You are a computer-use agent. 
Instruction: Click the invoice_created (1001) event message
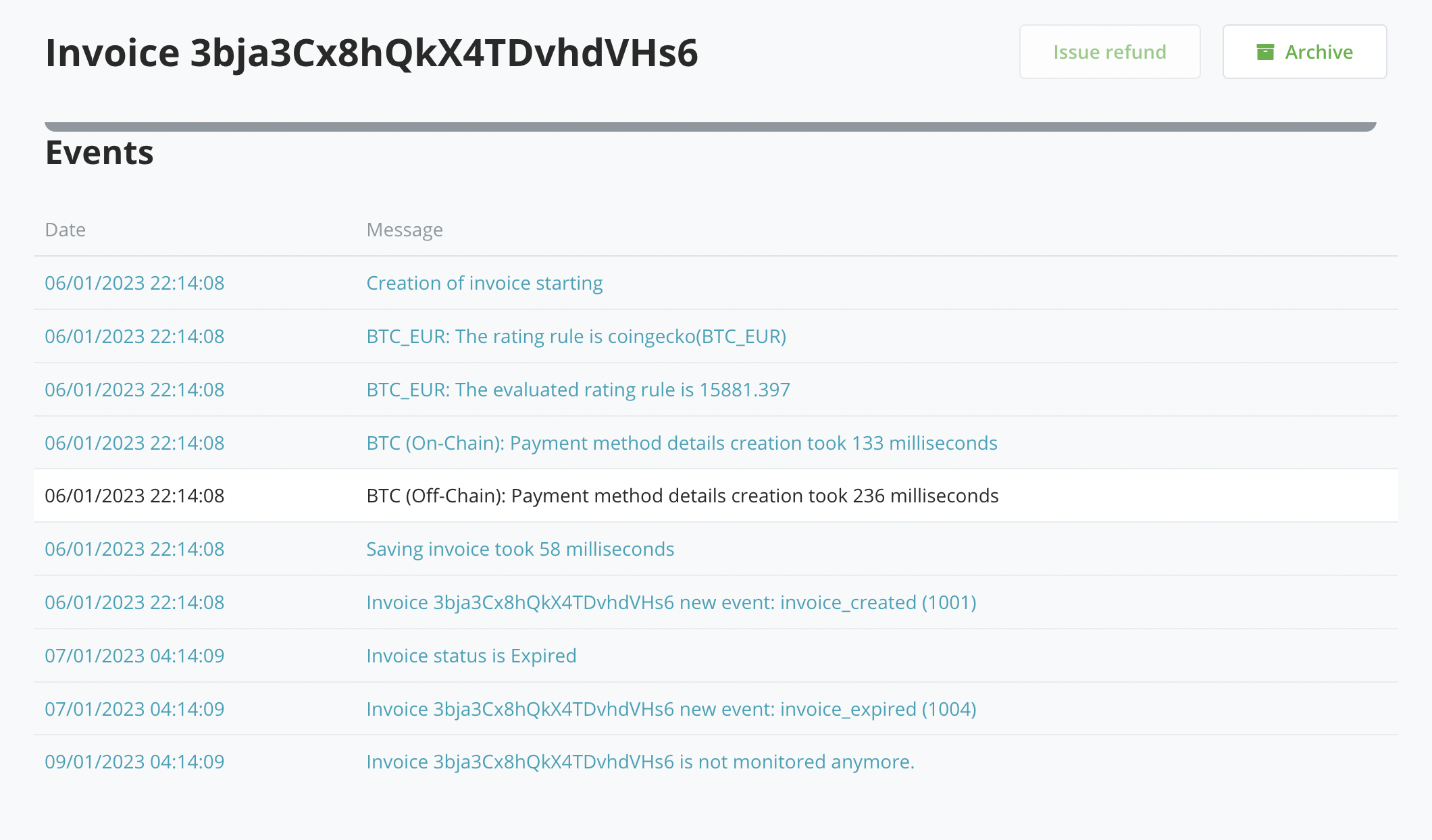(x=671, y=602)
